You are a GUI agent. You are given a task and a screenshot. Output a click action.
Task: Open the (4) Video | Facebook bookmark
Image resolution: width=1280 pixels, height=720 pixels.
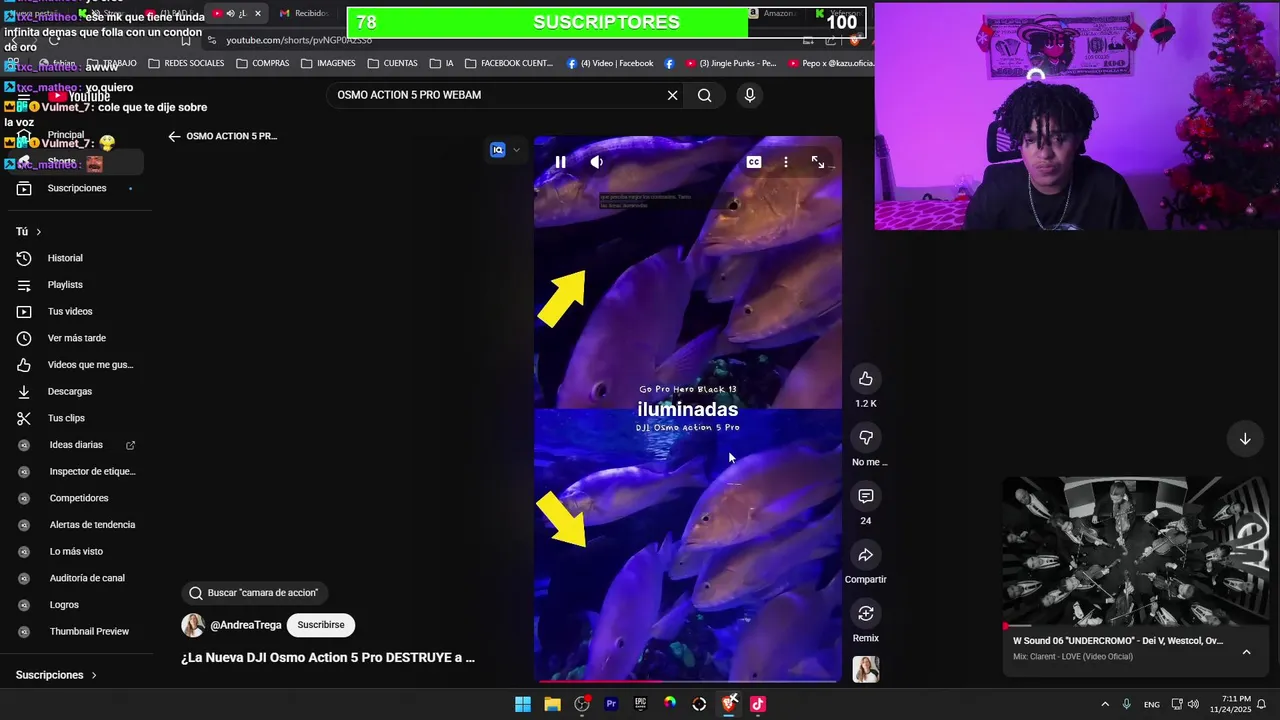(x=610, y=63)
